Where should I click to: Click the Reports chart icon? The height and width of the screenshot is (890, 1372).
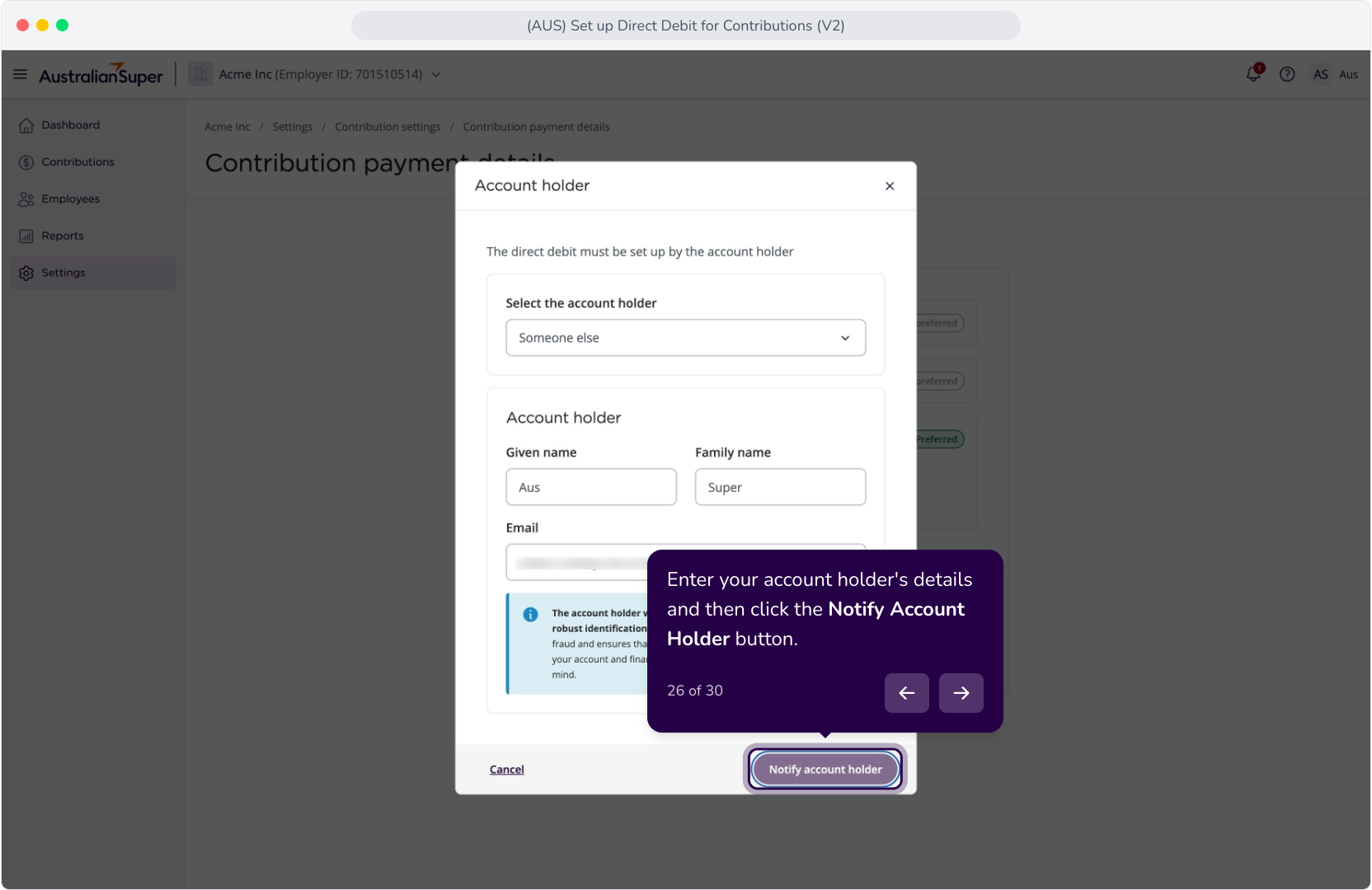tap(26, 237)
